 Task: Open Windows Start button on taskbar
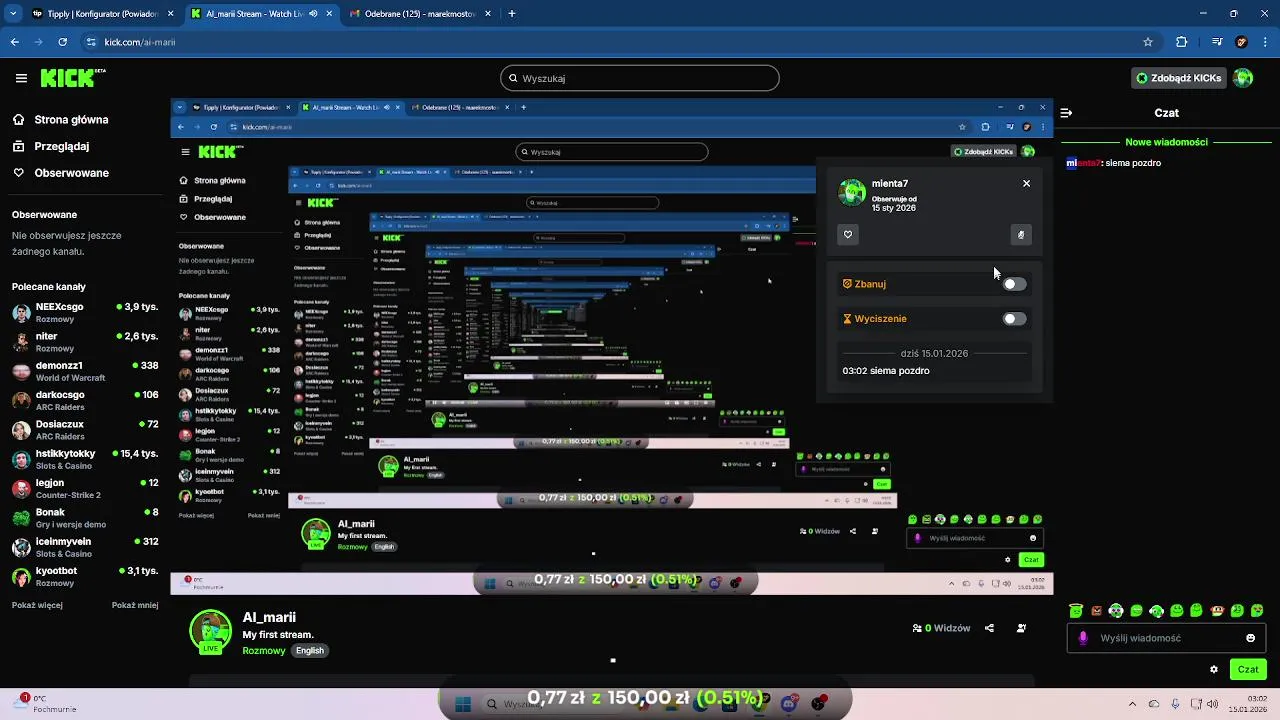coord(462,704)
